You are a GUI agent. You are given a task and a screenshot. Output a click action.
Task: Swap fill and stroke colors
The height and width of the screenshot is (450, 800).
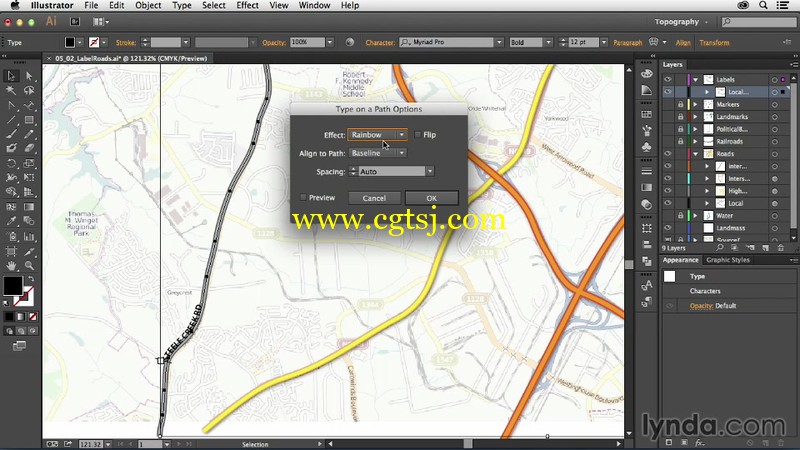pos(31,279)
